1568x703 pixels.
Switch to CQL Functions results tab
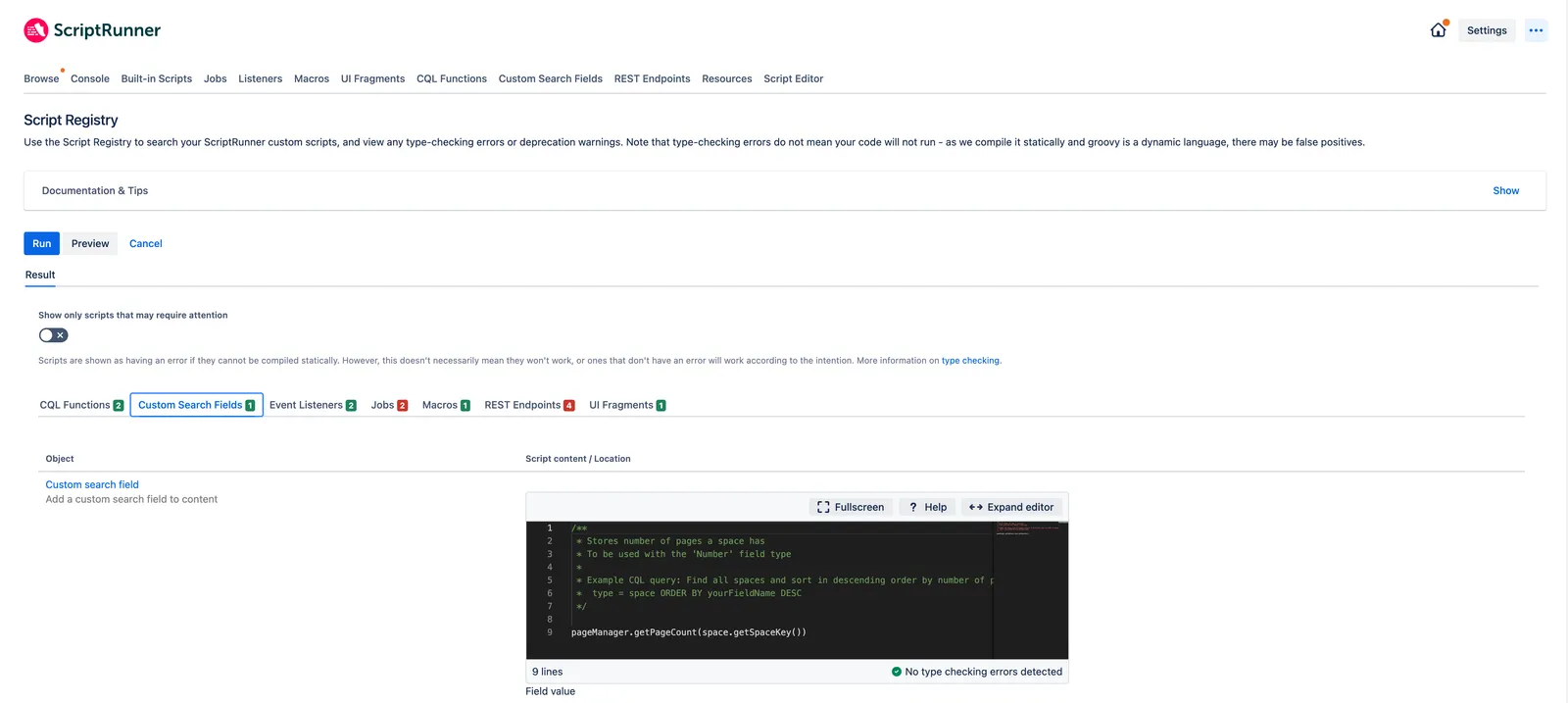click(81, 405)
